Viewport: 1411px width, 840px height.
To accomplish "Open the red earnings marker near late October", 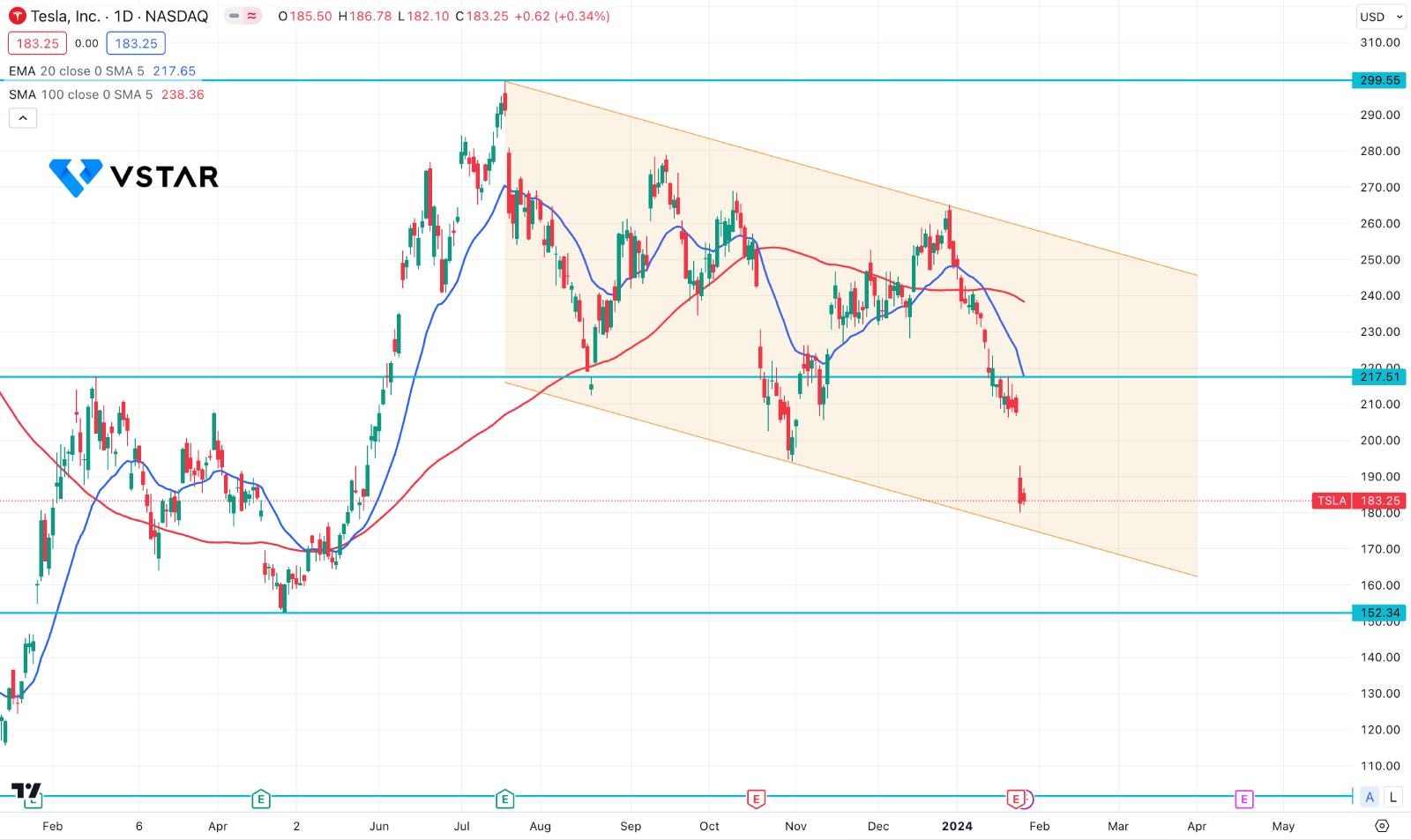I will (756, 799).
